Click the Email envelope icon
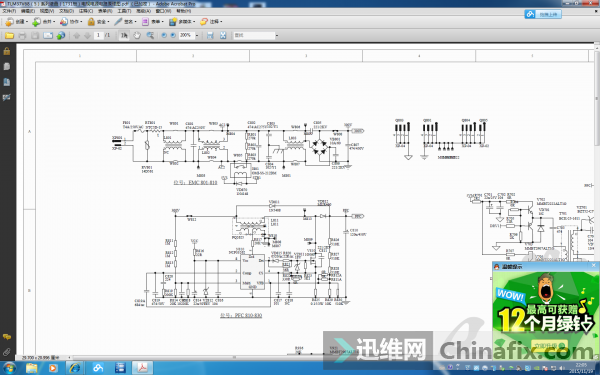The image size is (600, 375). pyautogui.click(x=48, y=36)
